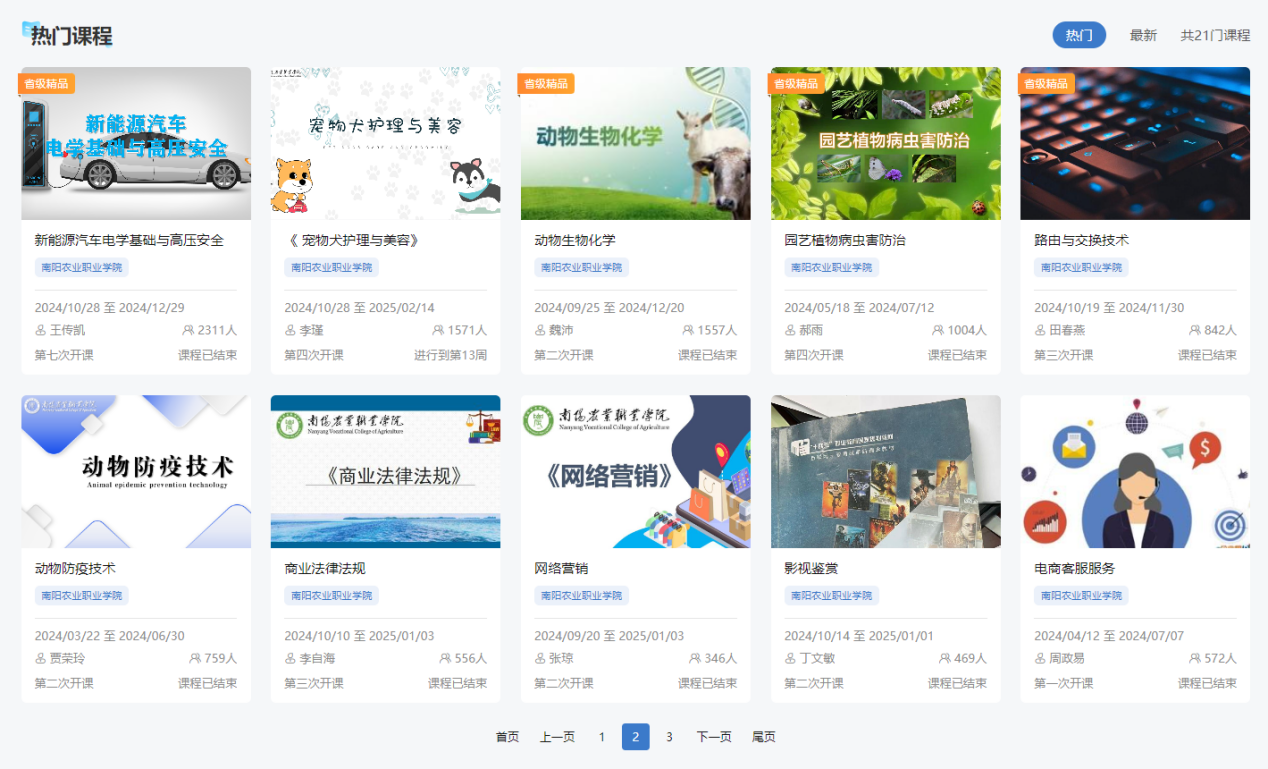The width and height of the screenshot is (1268, 769).
Task: Switch to the 热门 sorting tab
Action: [x=1078, y=35]
